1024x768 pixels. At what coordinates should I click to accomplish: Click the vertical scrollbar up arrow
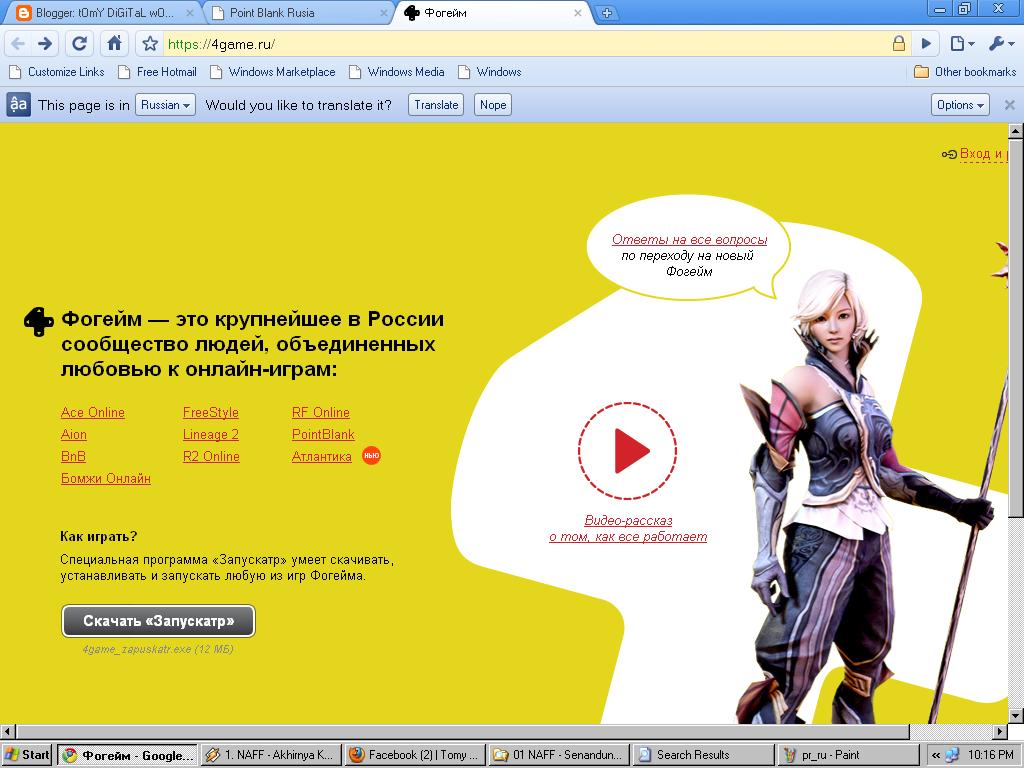[1016, 131]
